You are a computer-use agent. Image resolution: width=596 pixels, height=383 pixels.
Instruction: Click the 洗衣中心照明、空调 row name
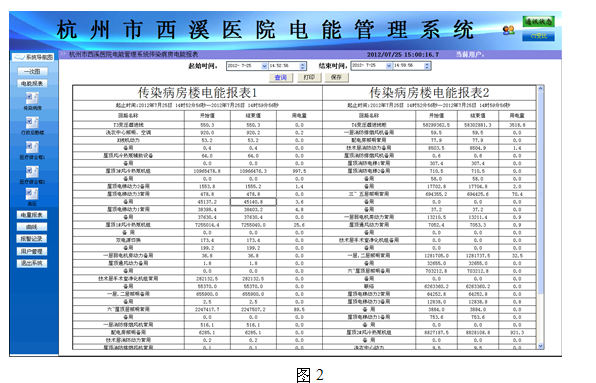coord(128,133)
